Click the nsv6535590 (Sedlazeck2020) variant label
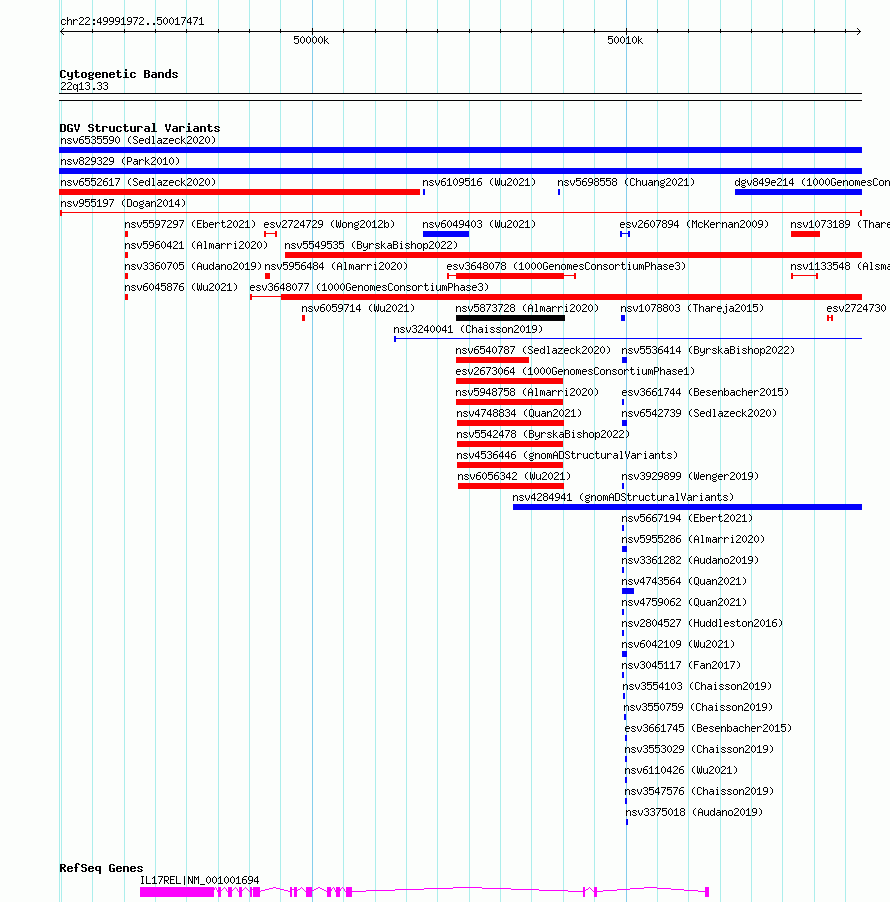Image resolution: width=890 pixels, height=902 pixels. 138,140
